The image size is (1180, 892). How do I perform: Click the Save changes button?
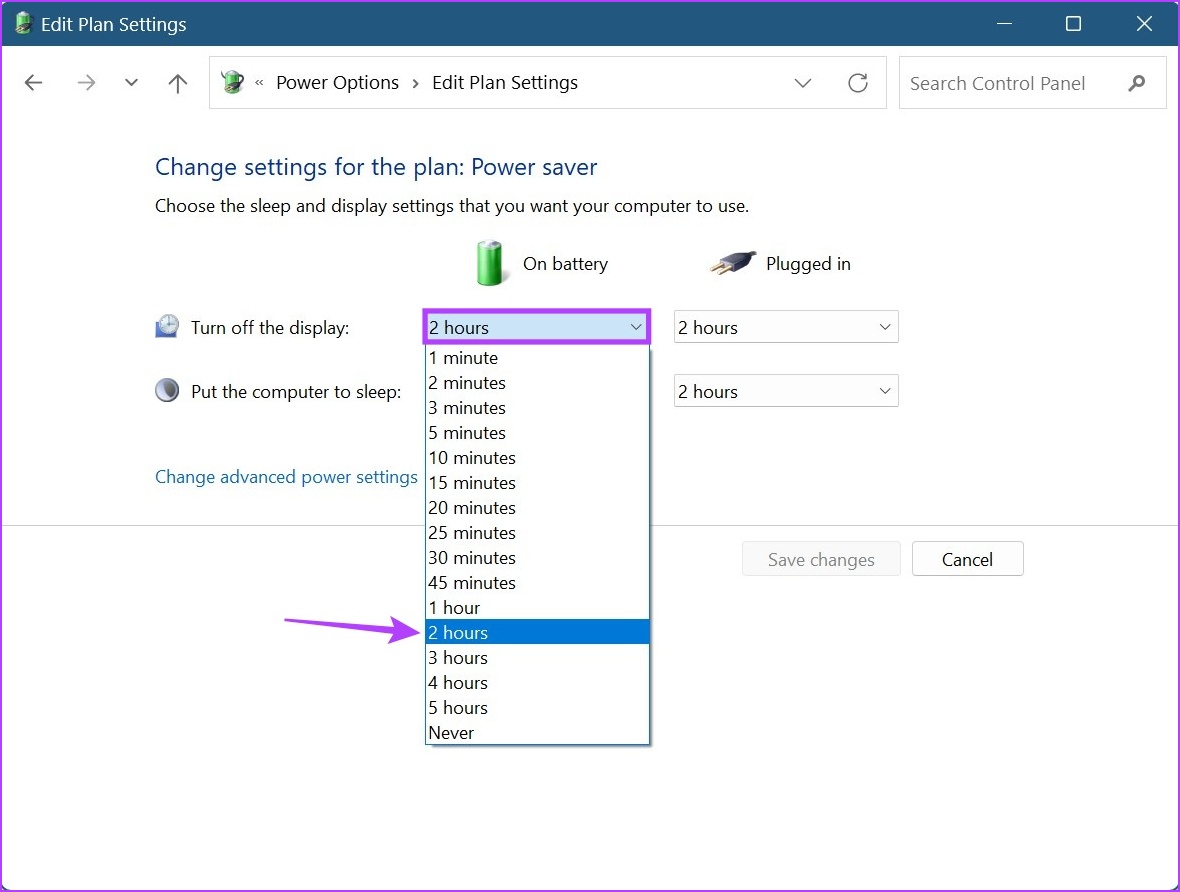pos(821,559)
